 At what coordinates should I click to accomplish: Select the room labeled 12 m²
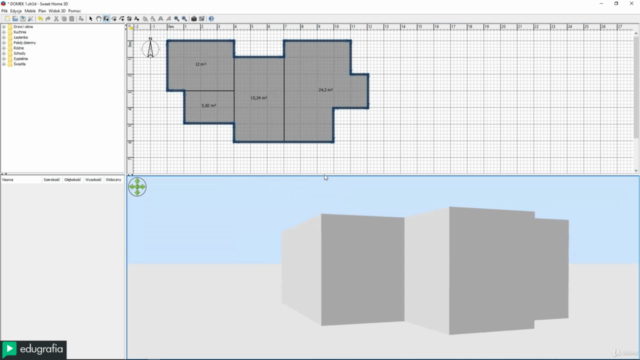coord(200,64)
